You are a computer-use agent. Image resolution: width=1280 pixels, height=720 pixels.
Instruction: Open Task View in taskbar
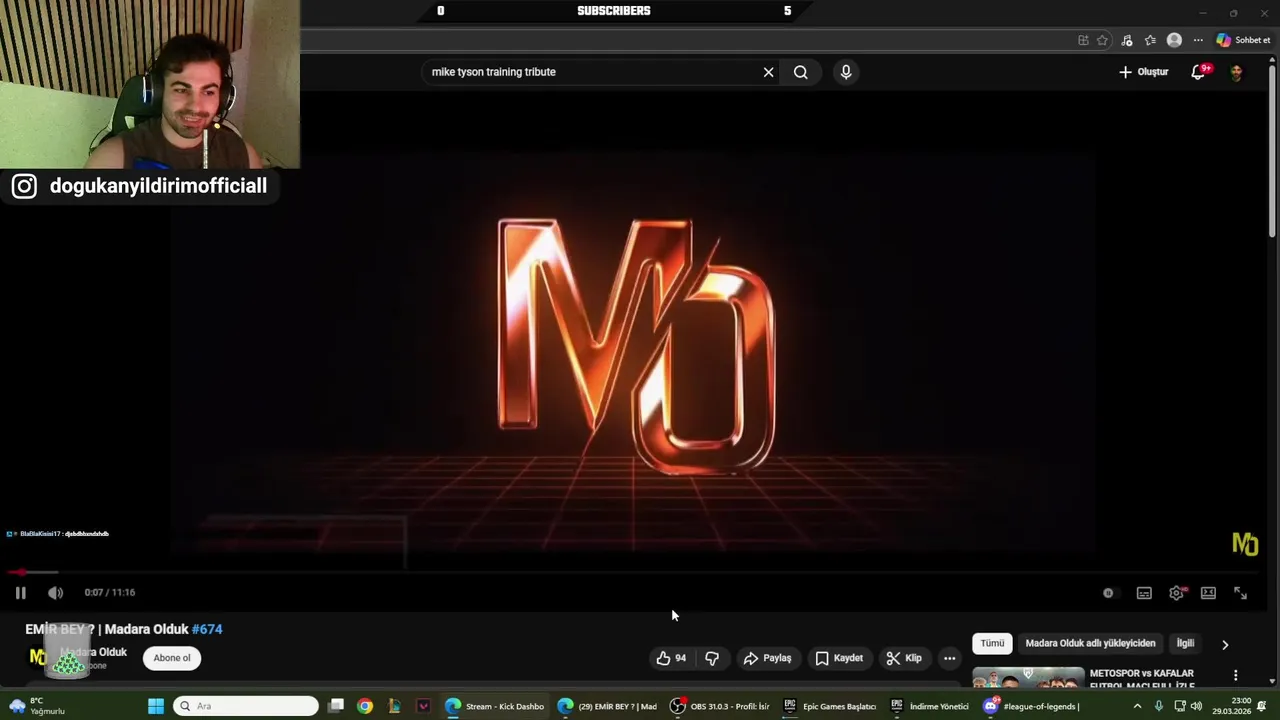point(336,706)
